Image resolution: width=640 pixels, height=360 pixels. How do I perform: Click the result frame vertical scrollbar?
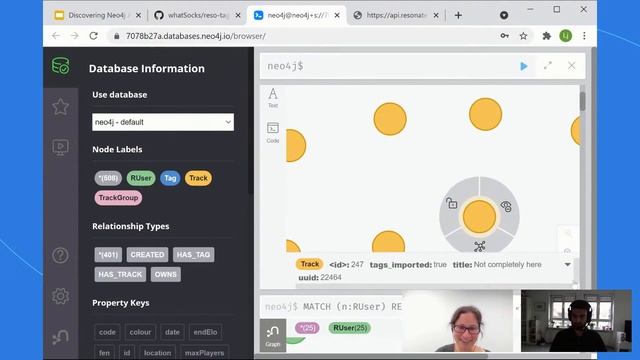tap(582, 101)
